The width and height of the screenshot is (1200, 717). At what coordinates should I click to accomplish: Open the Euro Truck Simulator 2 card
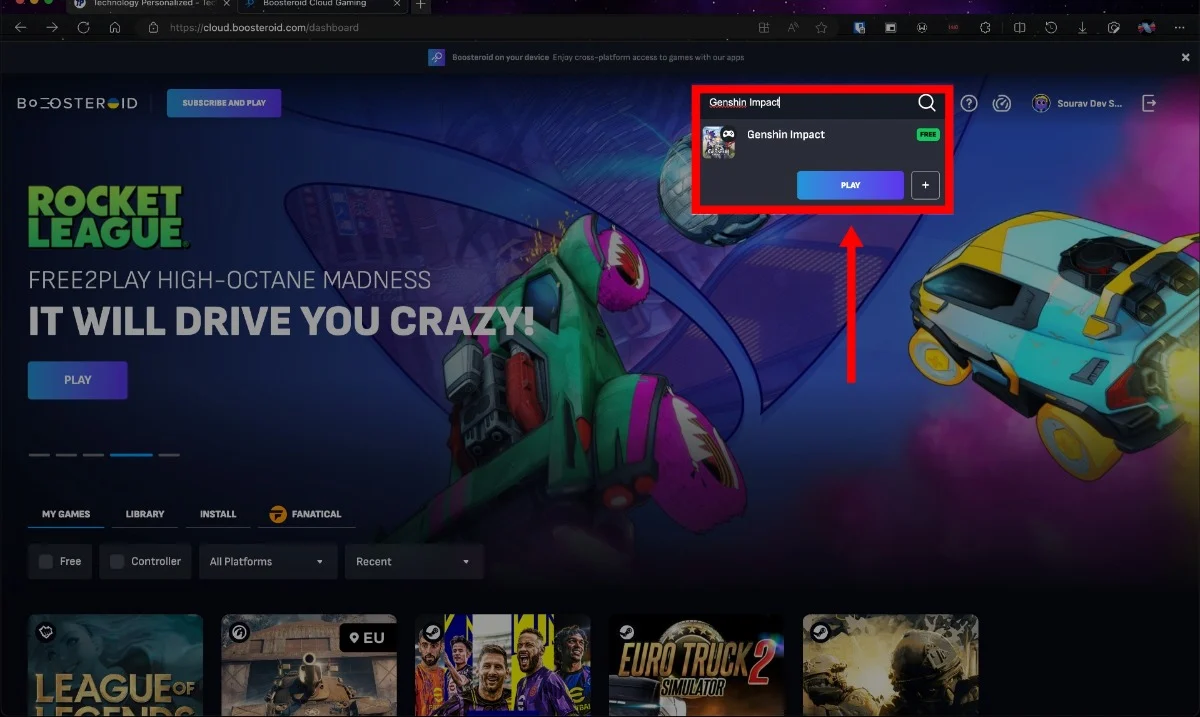tap(696, 665)
